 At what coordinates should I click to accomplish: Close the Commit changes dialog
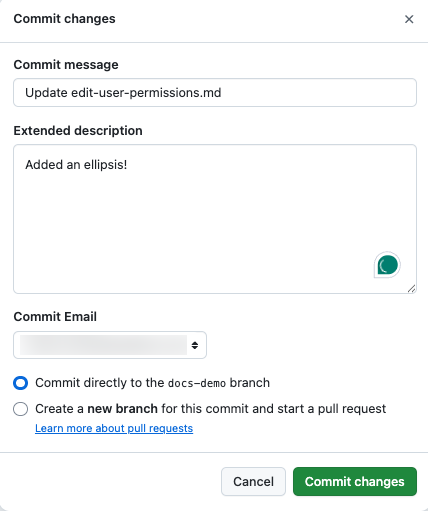(x=409, y=19)
